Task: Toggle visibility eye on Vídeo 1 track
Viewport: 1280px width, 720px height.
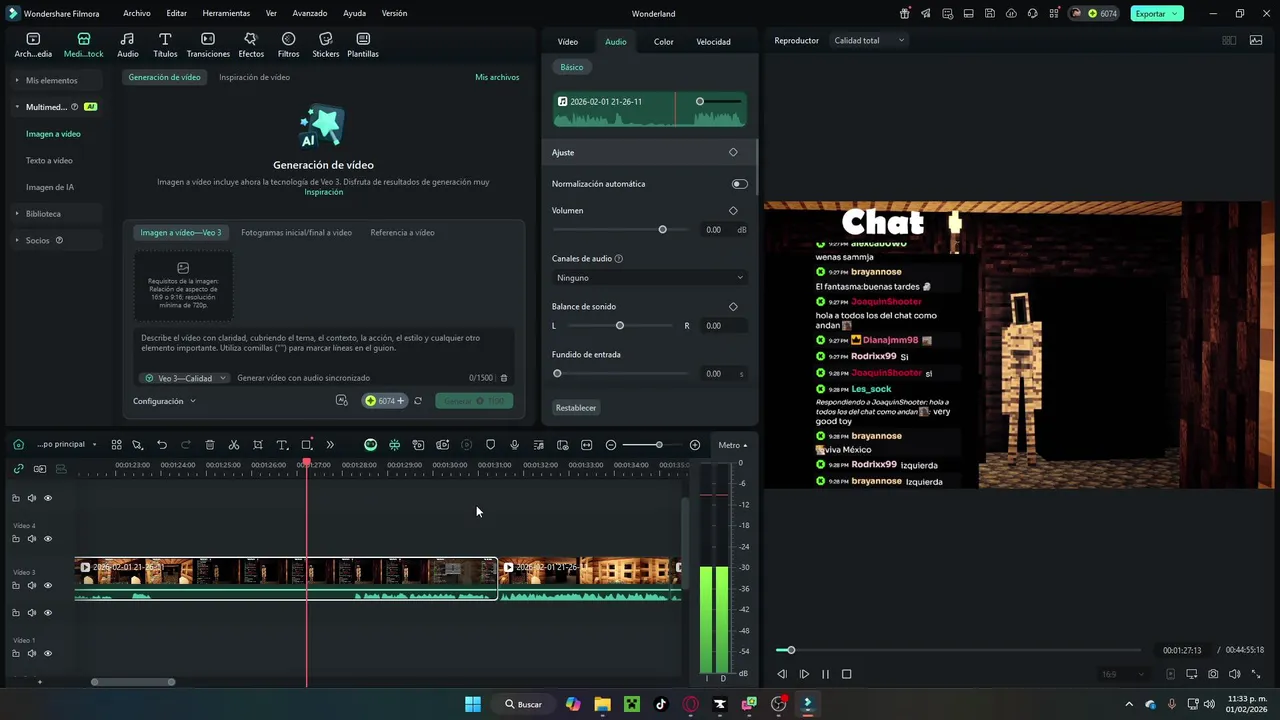Action: point(47,654)
